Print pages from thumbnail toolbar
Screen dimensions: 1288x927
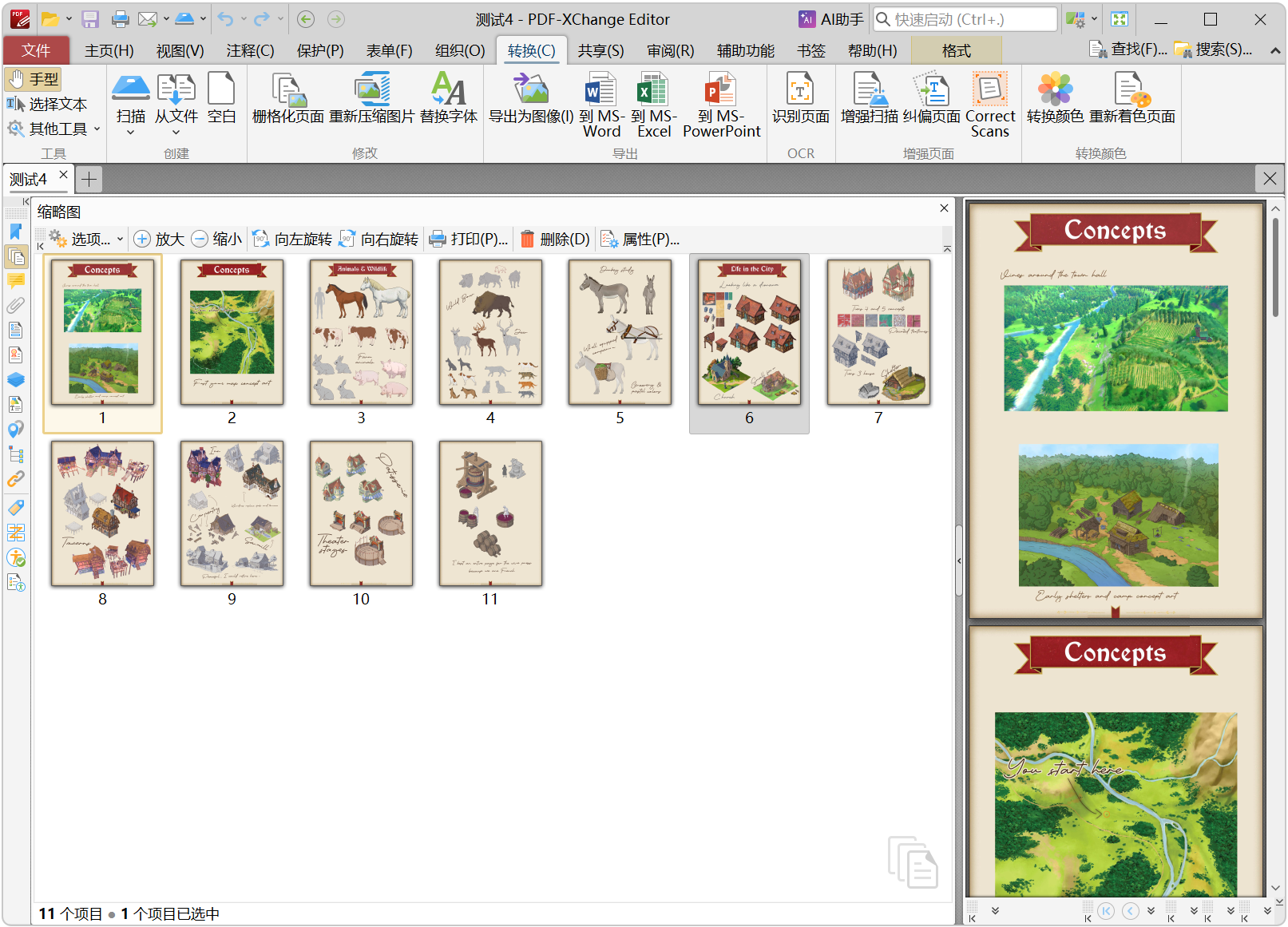(x=468, y=239)
